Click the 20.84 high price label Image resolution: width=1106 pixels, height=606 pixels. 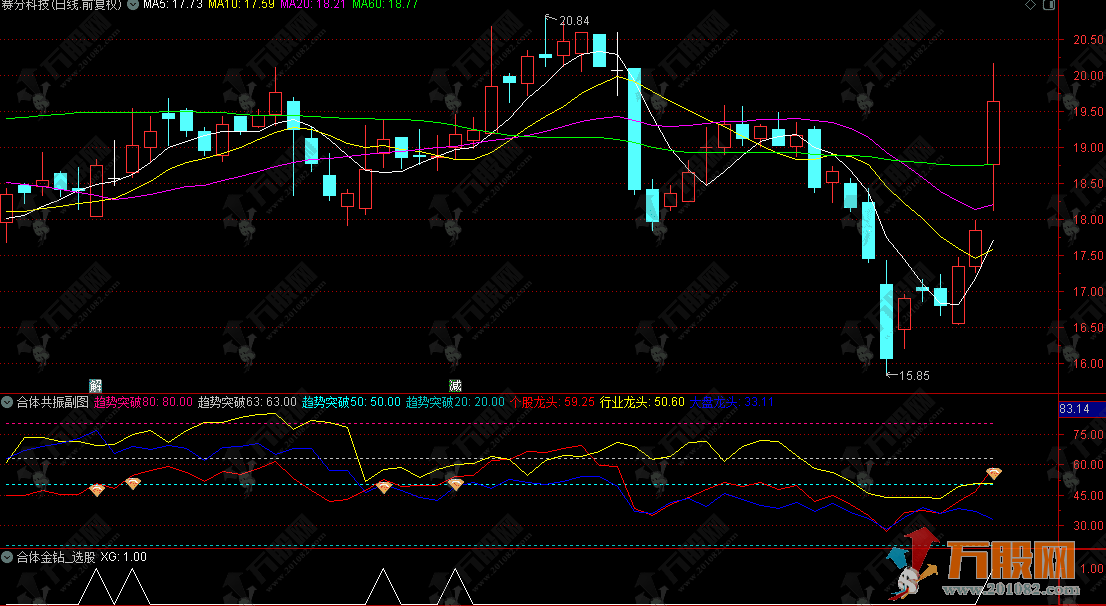click(x=574, y=21)
